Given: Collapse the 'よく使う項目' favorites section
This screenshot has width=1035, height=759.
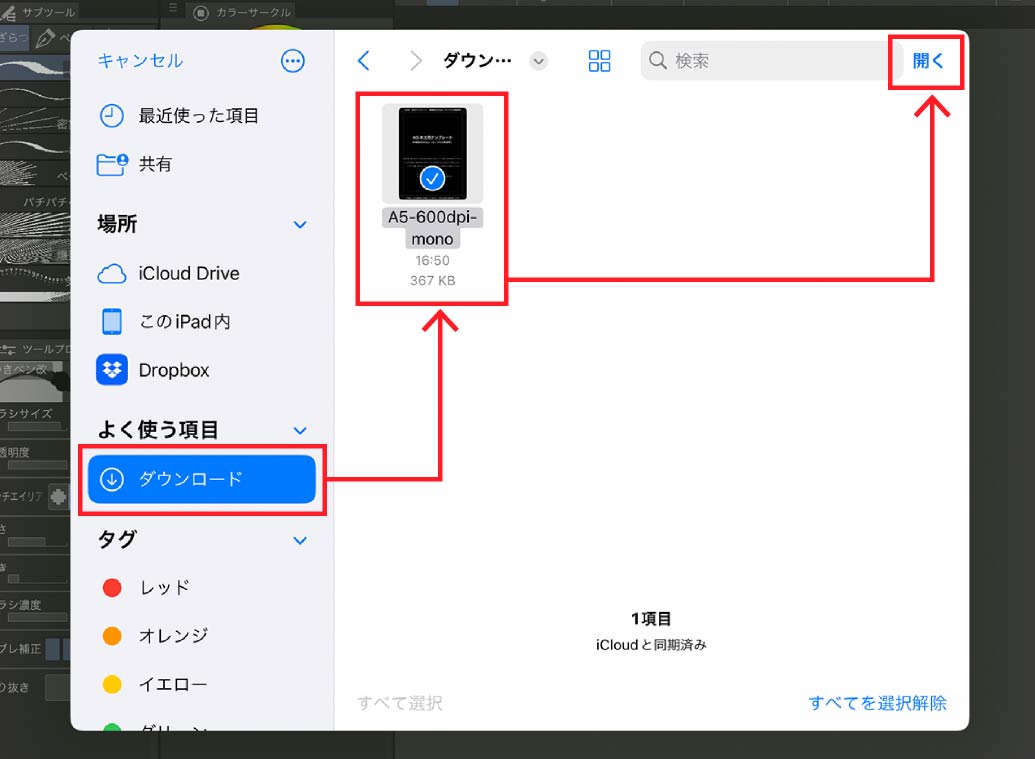Looking at the screenshot, I should pos(300,430).
